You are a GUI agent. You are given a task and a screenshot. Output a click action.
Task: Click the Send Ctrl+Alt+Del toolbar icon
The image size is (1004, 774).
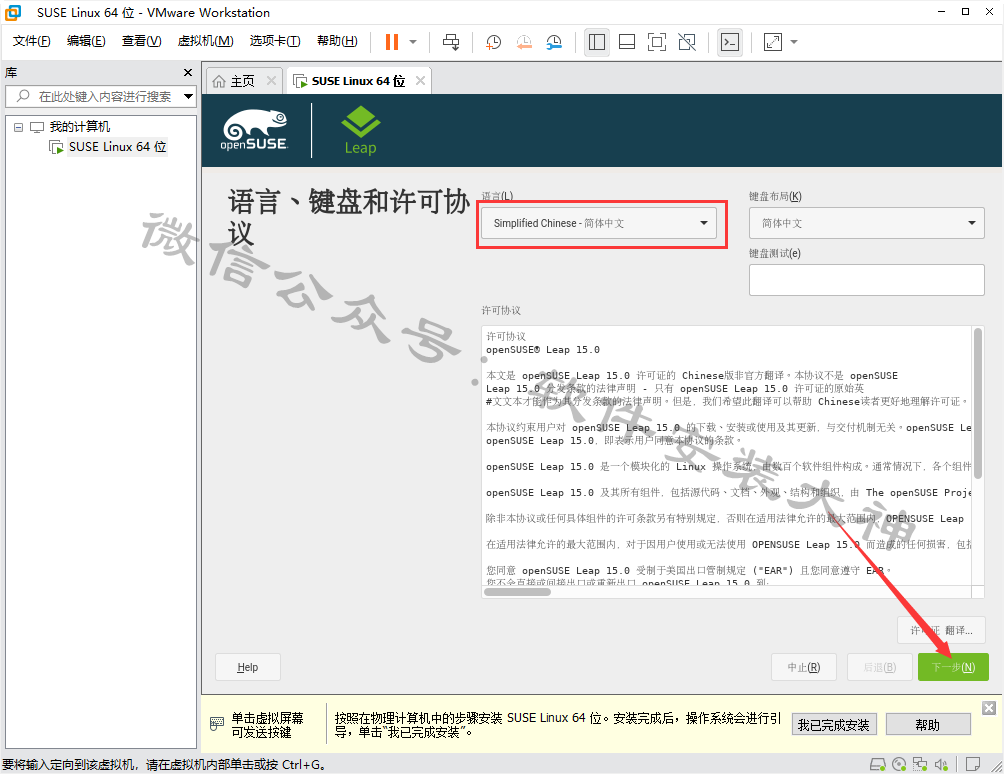click(x=451, y=42)
